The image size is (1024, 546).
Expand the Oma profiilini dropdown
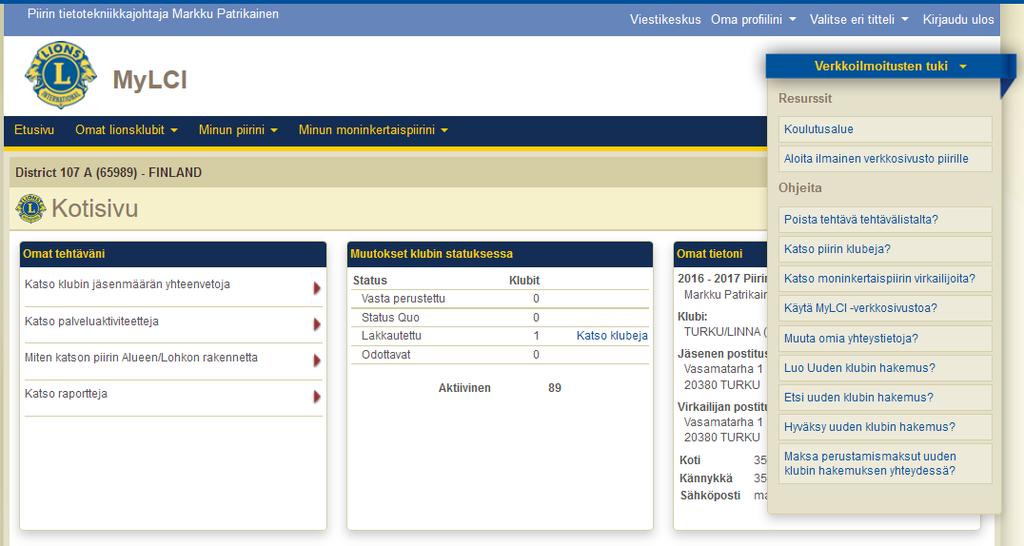[x=753, y=20]
